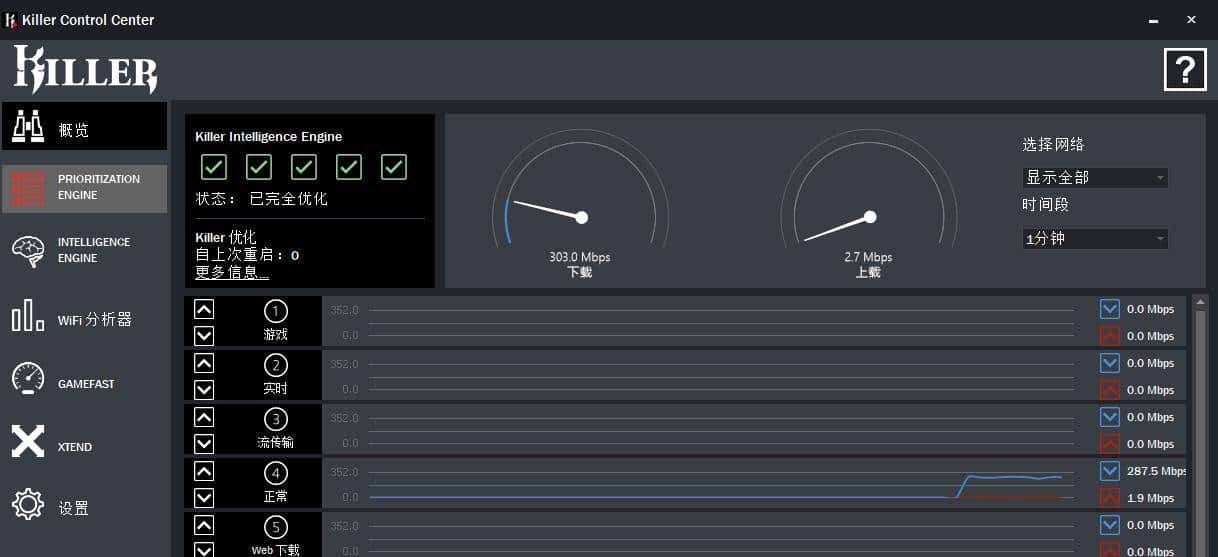This screenshot has width=1218, height=557.
Task: Toggle upload line for 游戏 category
Action: (x=1109, y=336)
